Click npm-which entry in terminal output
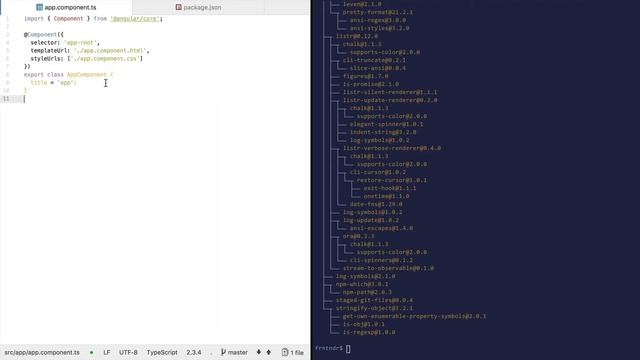640x360 pixels. pos(362,284)
